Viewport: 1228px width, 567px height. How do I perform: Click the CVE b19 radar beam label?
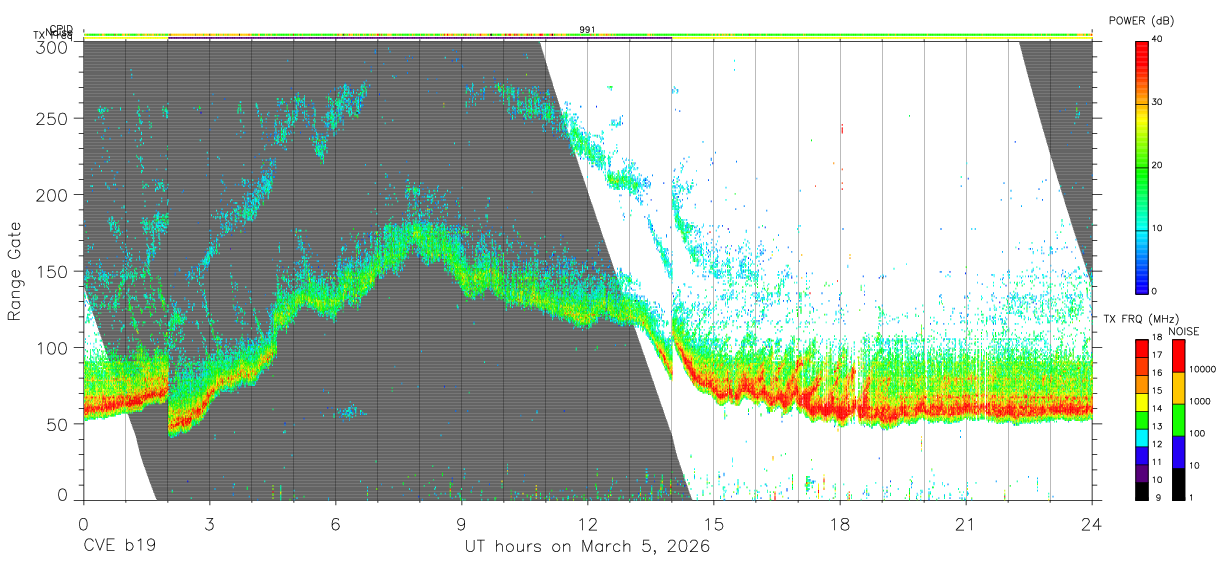click(x=118, y=546)
